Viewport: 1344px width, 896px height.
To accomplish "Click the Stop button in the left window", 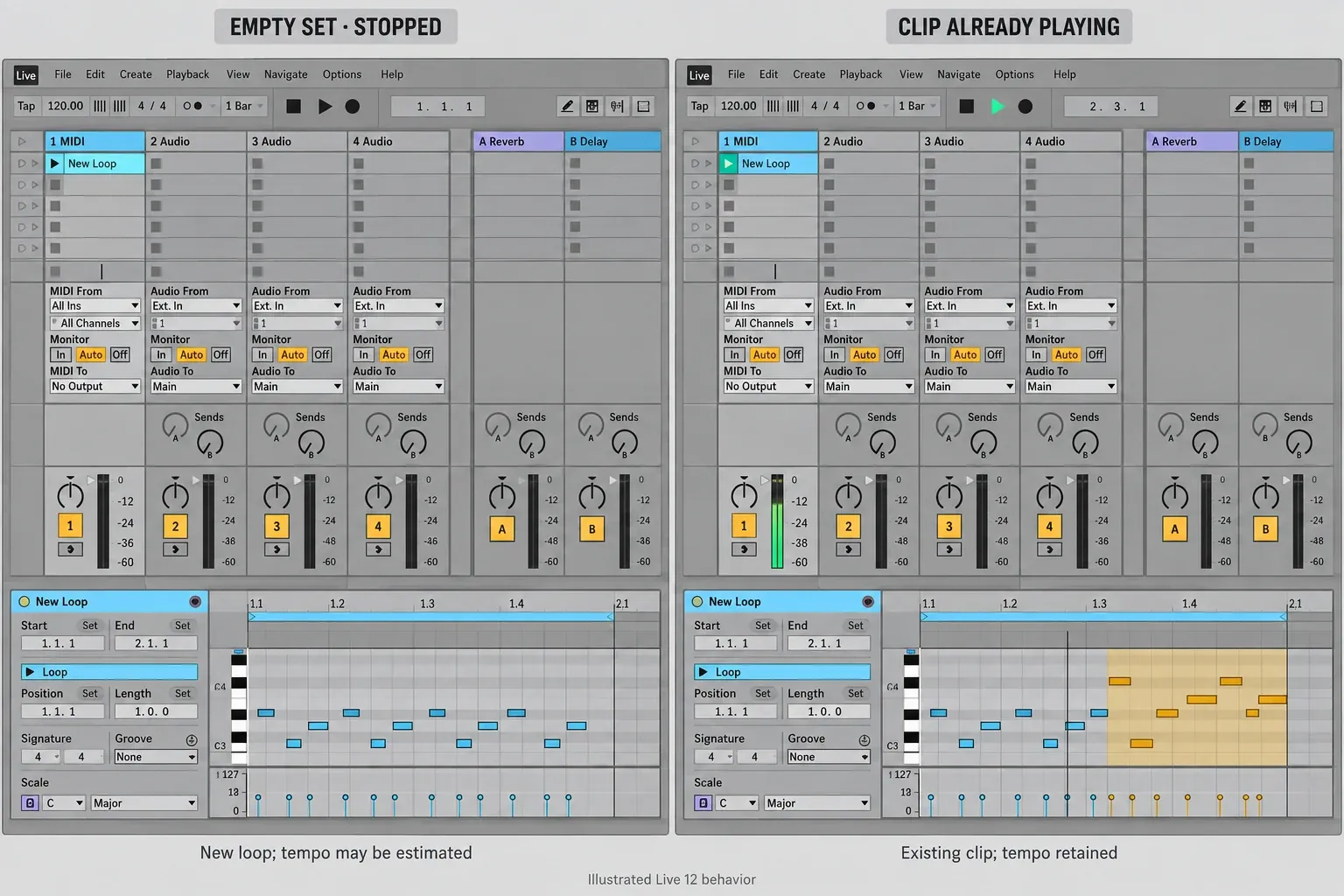I will click(294, 106).
